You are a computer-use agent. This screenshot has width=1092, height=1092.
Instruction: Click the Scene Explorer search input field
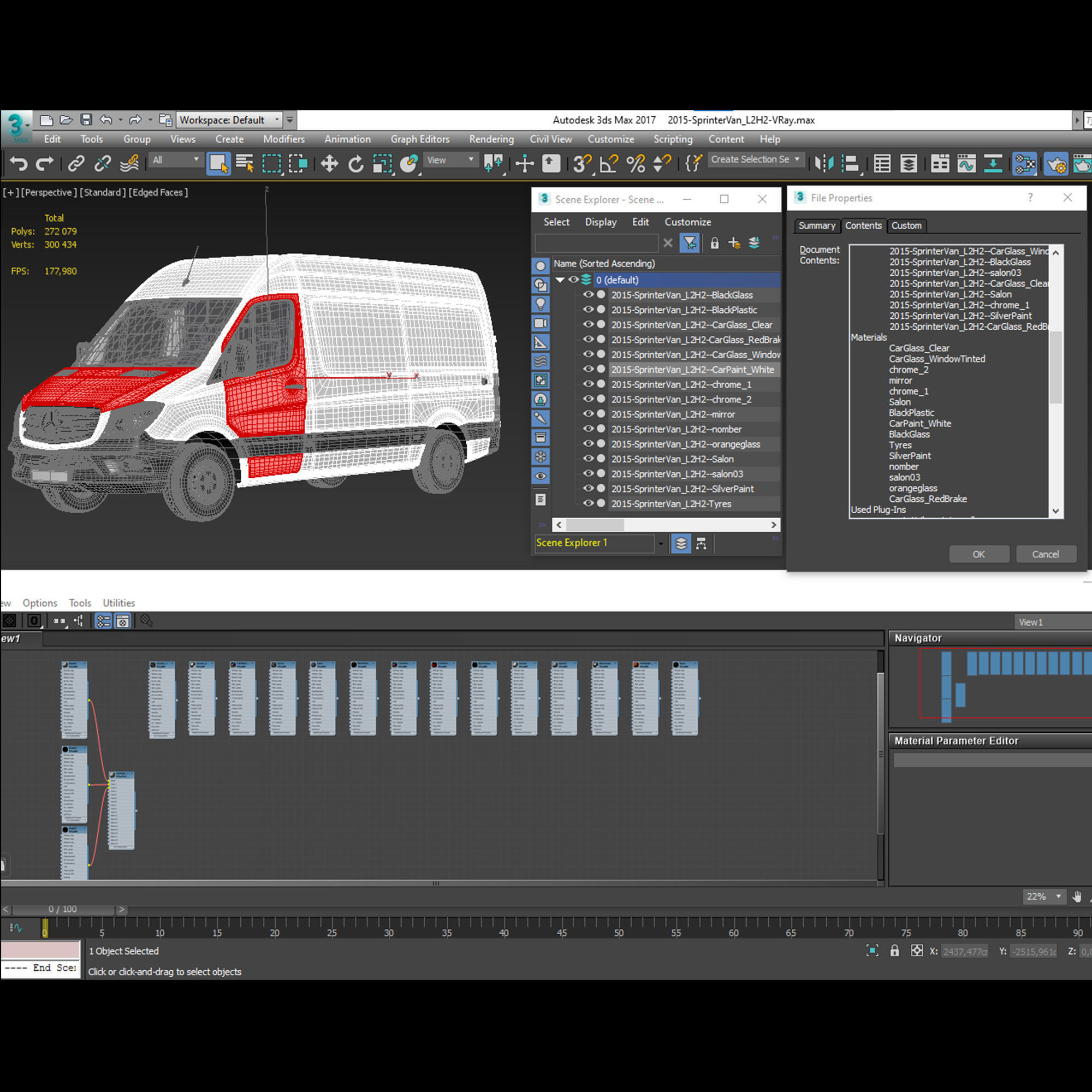pyautogui.click(x=596, y=243)
